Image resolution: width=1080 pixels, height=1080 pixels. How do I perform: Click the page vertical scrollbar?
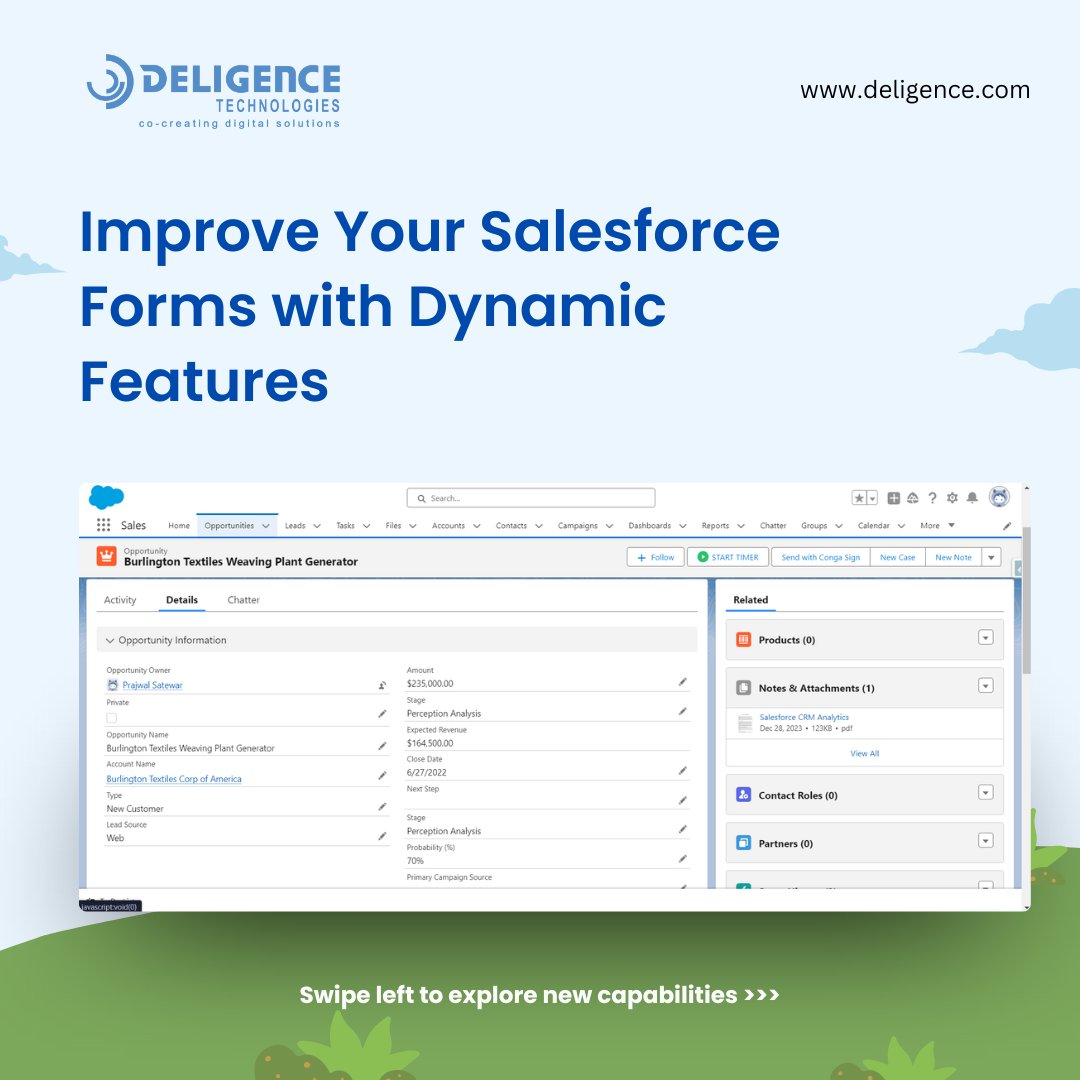click(1026, 599)
